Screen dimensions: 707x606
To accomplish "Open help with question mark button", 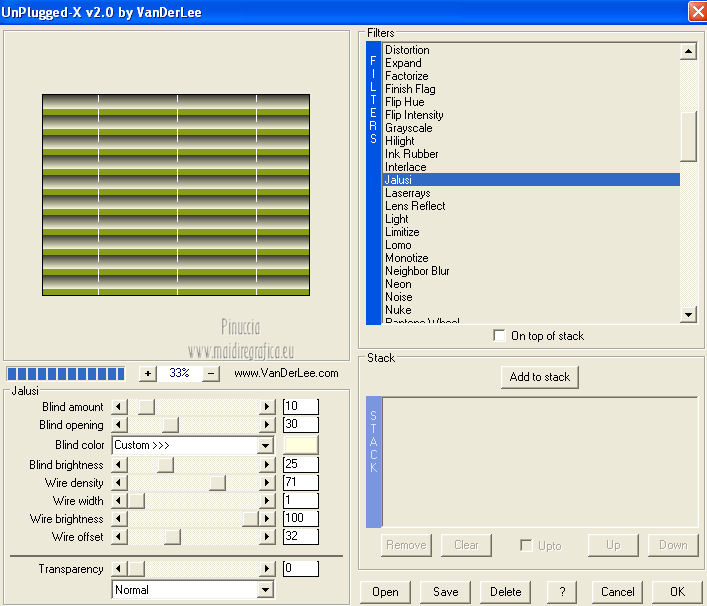I will 562,592.
